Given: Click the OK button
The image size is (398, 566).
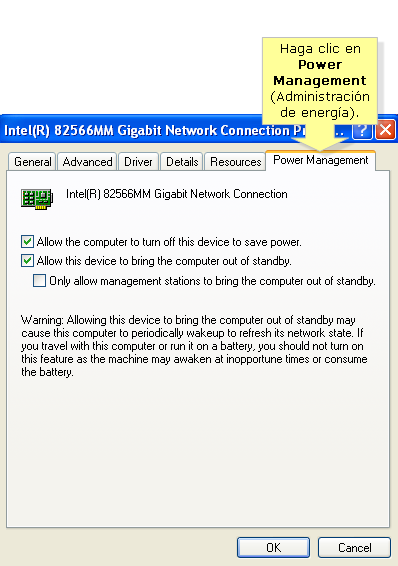Looking at the screenshot, I should pyautogui.click(x=274, y=548).
